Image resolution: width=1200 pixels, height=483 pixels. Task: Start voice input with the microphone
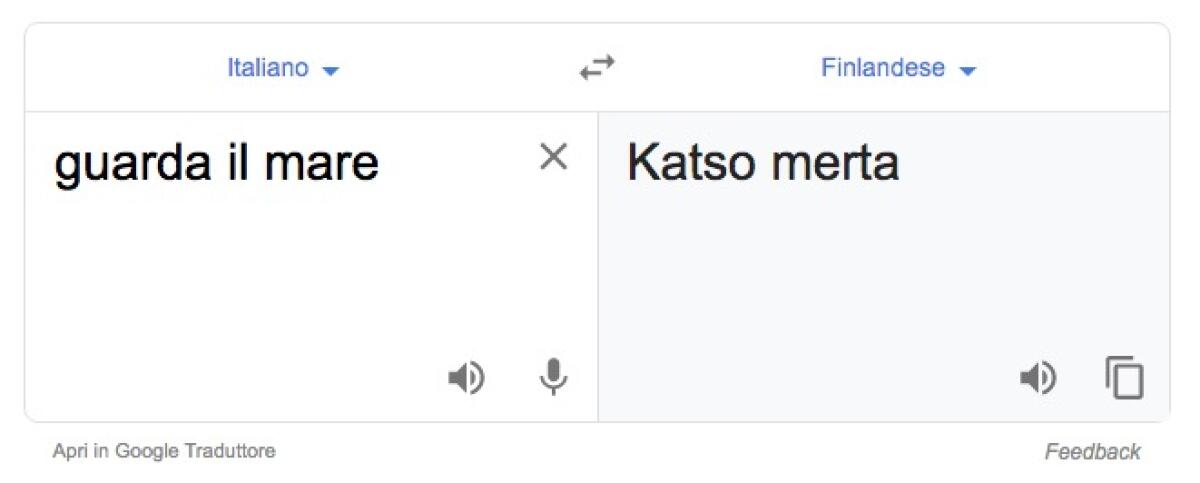[x=553, y=378]
